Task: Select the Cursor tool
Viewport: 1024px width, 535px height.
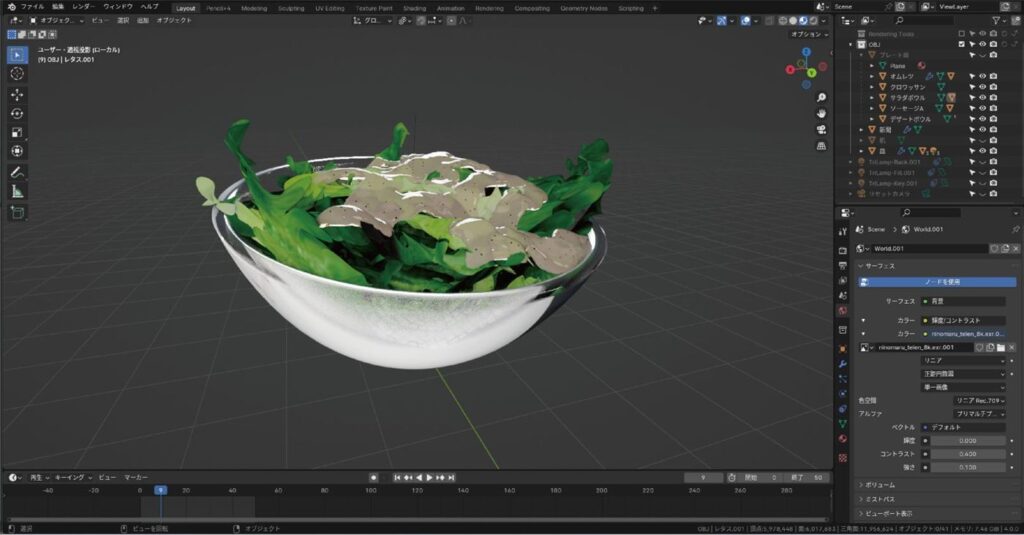Action: 17,74
